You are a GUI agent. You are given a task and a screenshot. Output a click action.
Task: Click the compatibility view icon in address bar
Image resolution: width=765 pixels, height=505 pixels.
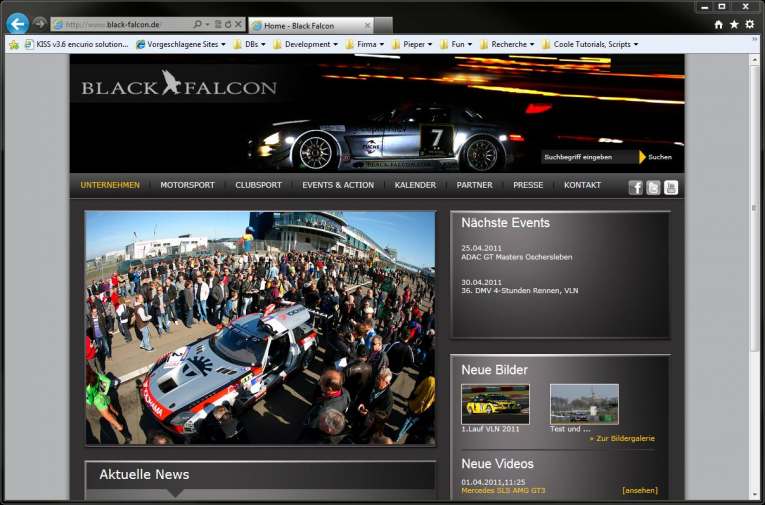[218, 24]
